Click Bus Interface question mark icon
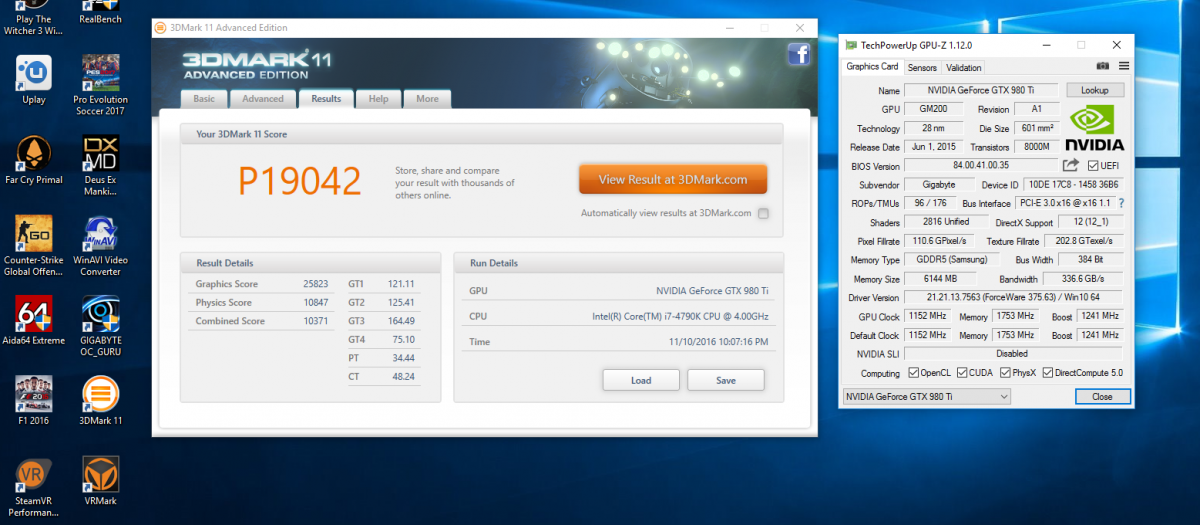 (1121, 203)
